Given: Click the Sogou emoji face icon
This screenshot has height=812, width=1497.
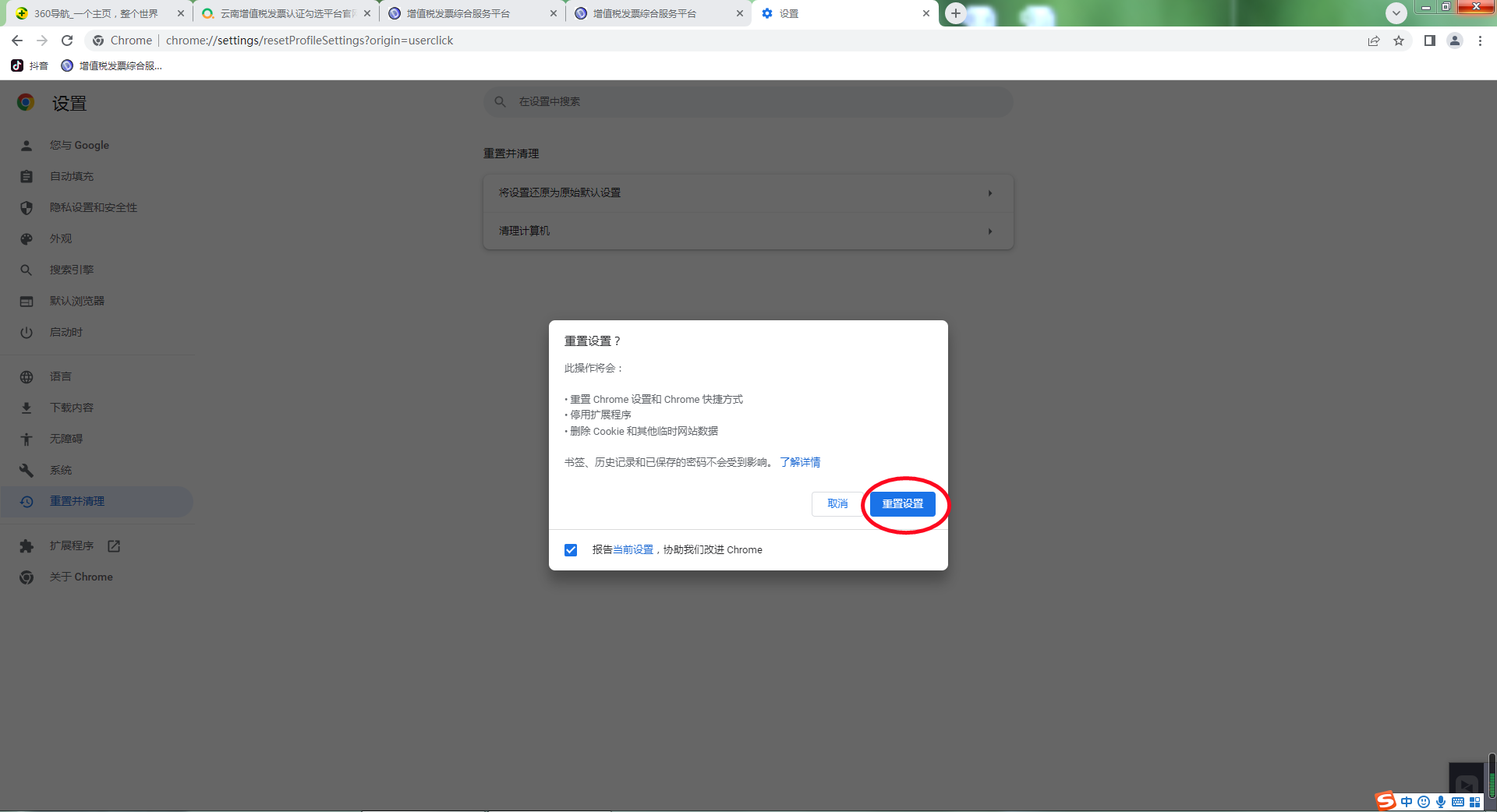Looking at the screenshot, I should 1424,802.
